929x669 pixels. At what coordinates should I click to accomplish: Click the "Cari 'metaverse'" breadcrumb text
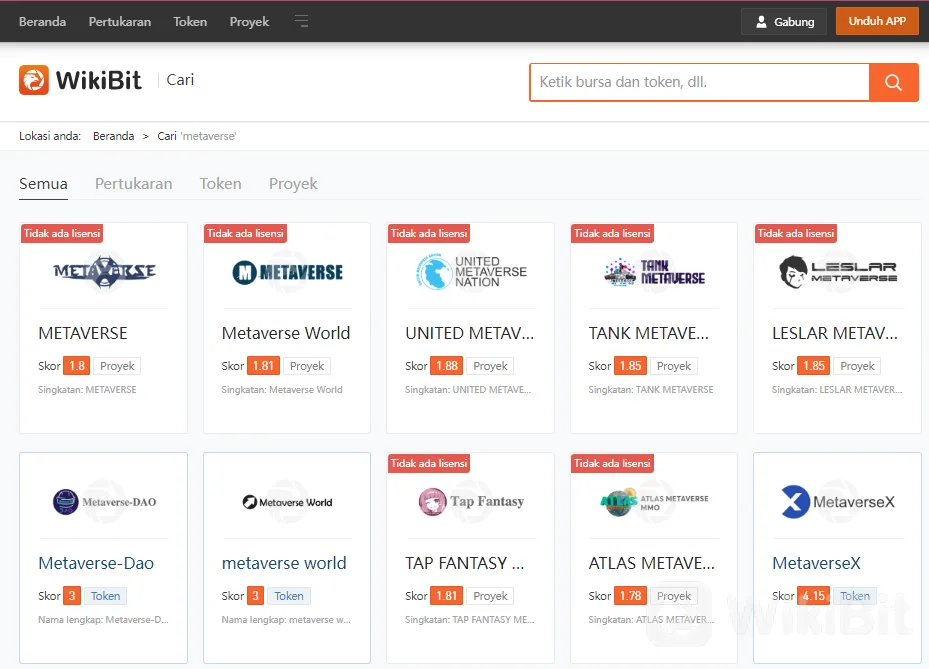(x=197, y=136)
